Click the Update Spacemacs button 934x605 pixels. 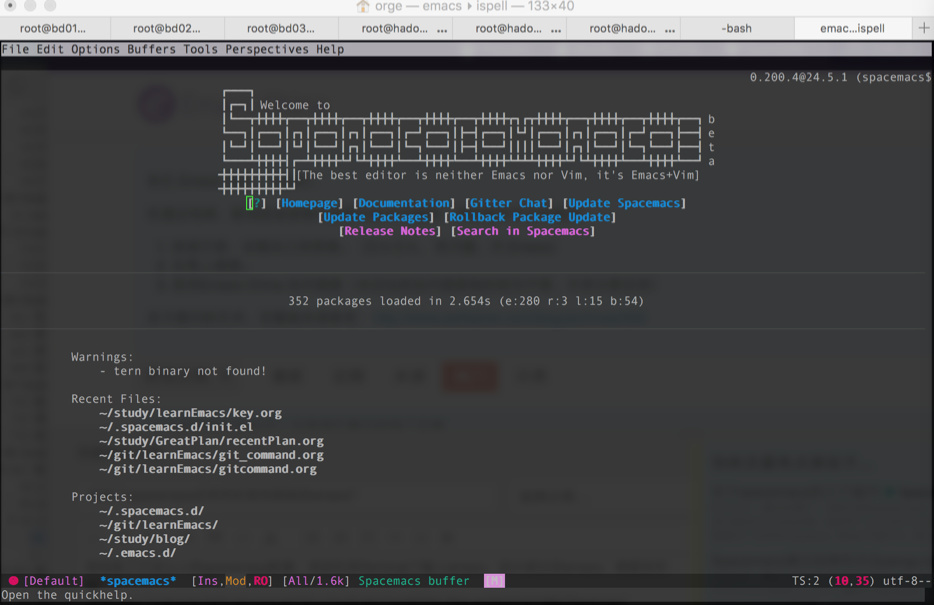coord(624,203)
